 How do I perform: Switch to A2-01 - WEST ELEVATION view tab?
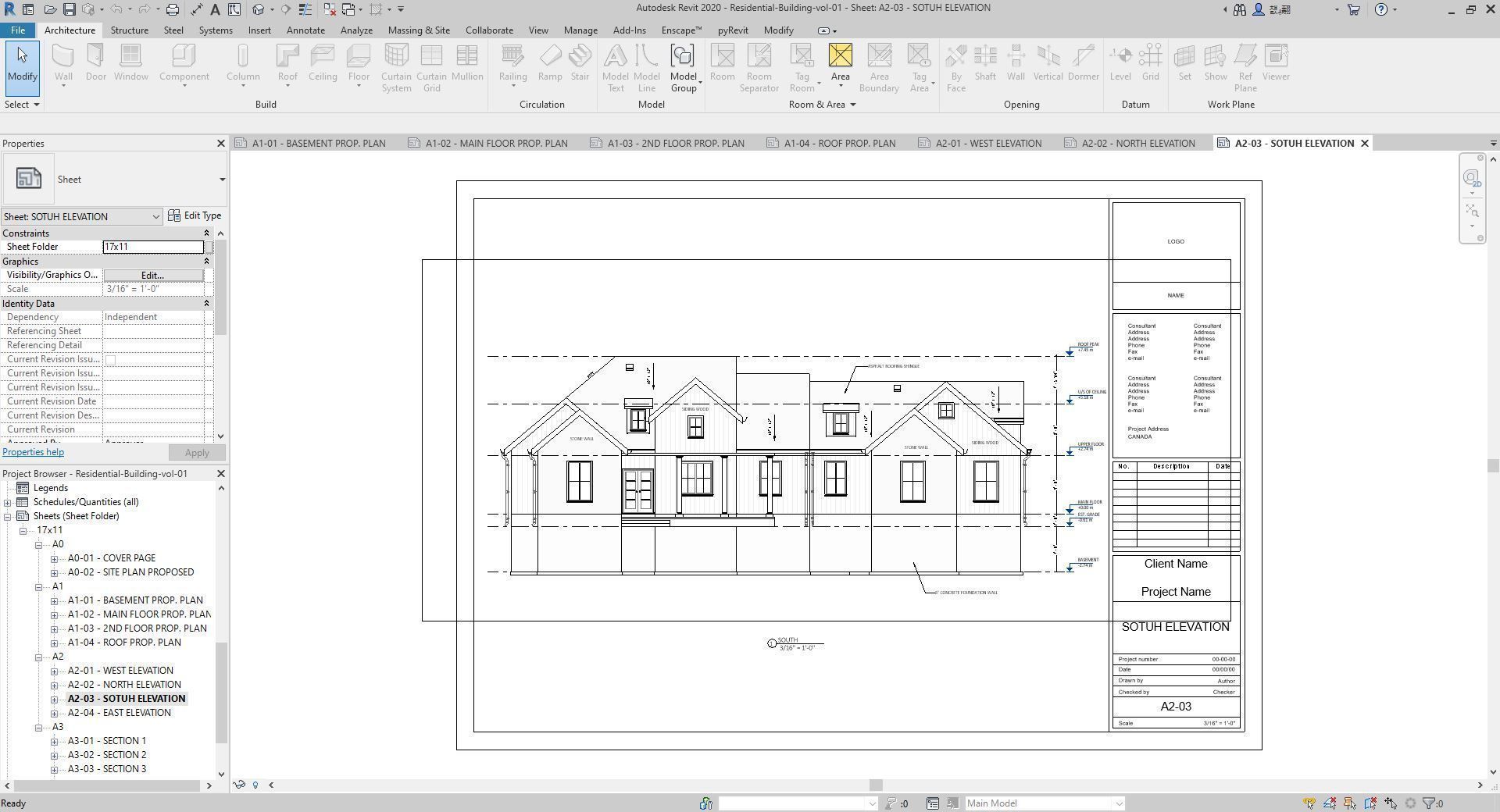(987, 144)
